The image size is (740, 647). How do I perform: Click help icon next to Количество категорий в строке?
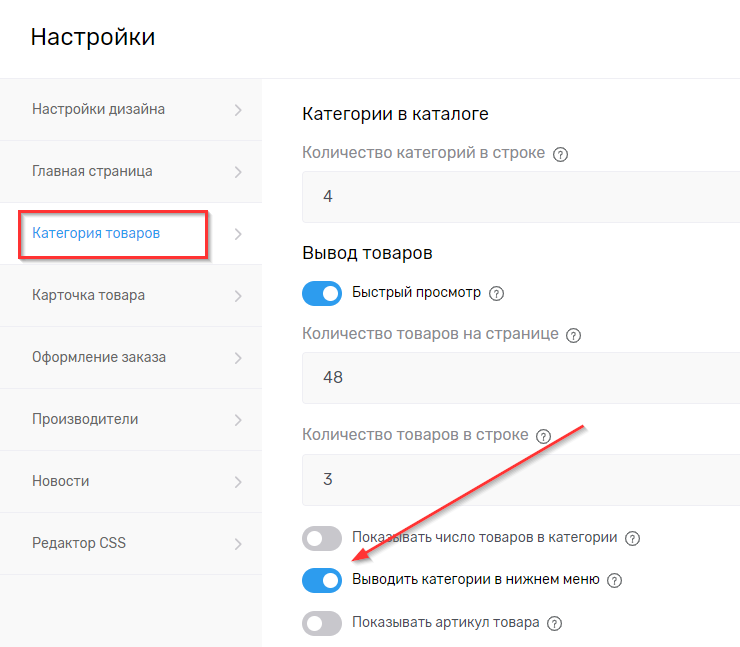point(561,154)
